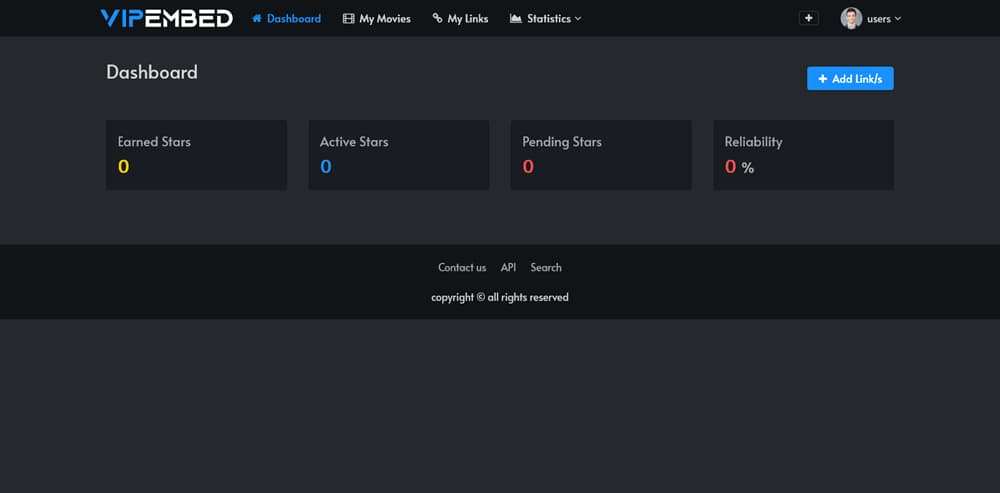
Task: Follow the Search footer link
Action: point(546,267)
